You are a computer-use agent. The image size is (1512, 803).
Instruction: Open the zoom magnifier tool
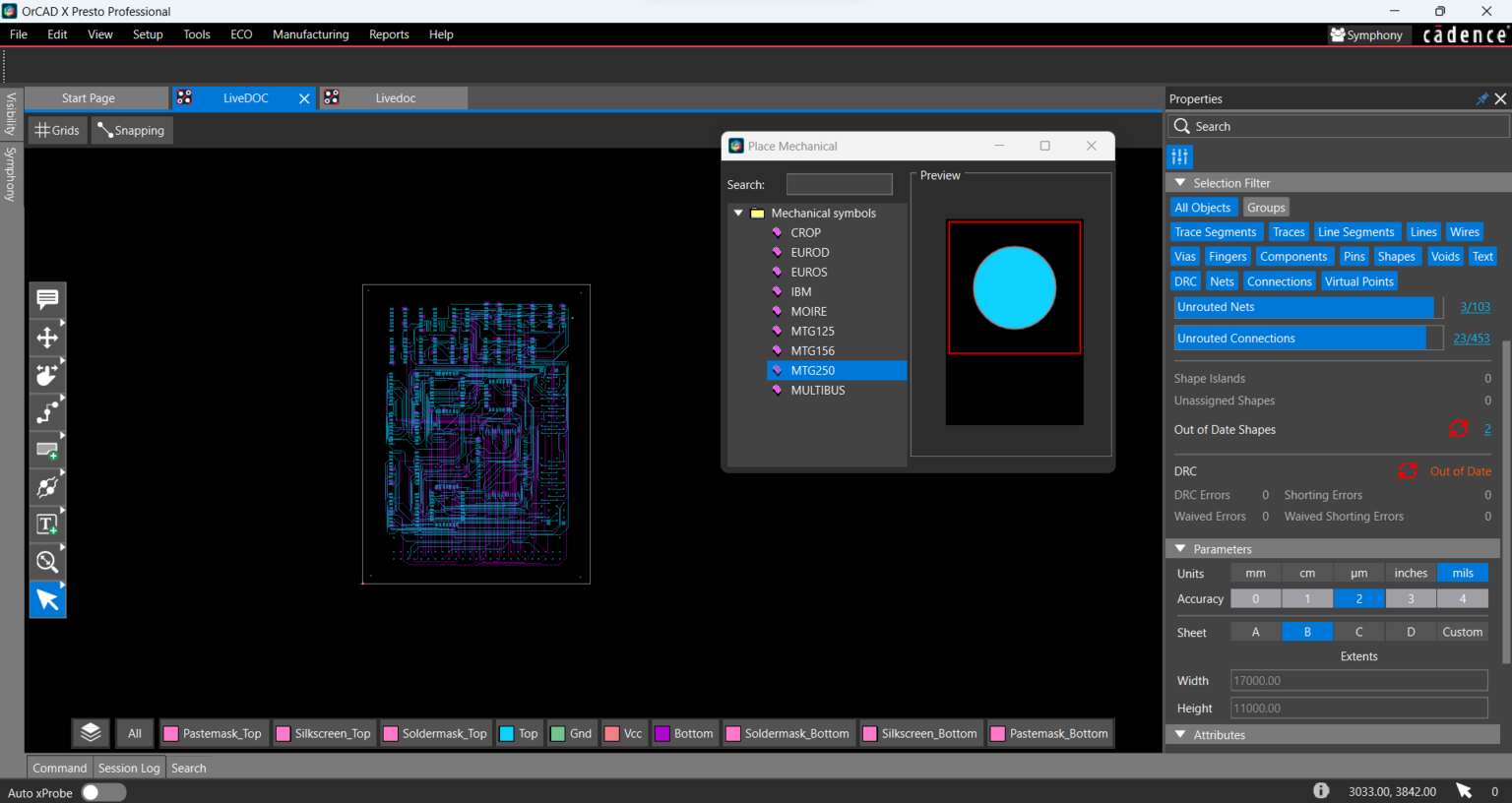pyautogui.click(x=47, y=562)
